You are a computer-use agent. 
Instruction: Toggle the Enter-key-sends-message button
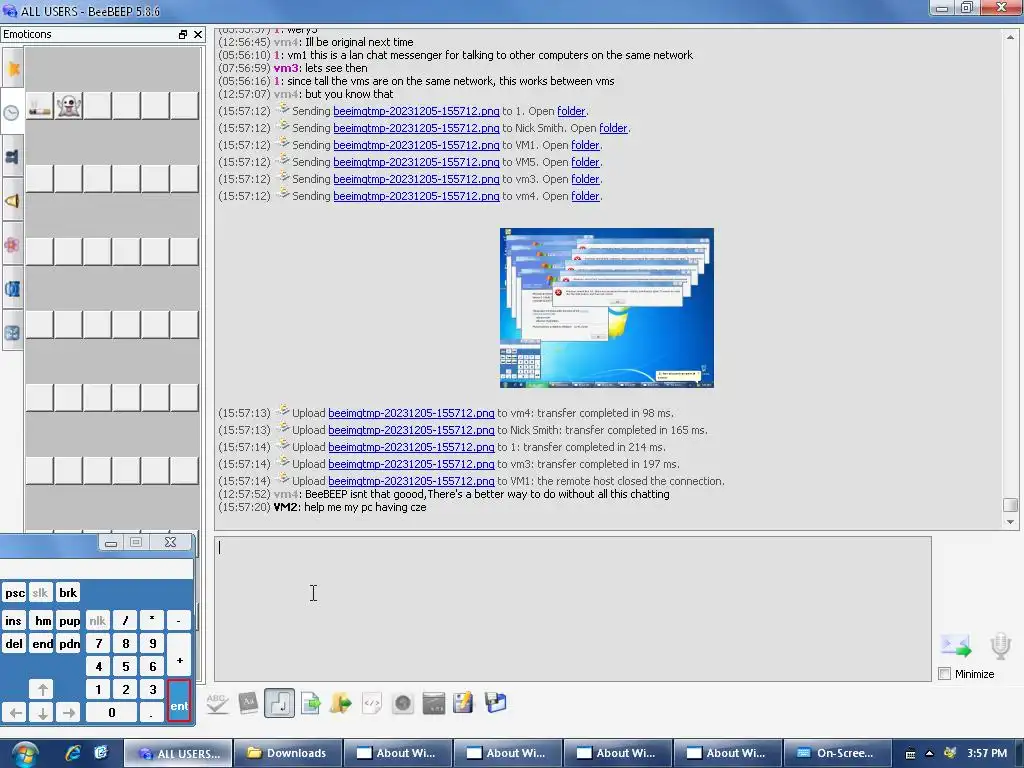pos(280,703)
